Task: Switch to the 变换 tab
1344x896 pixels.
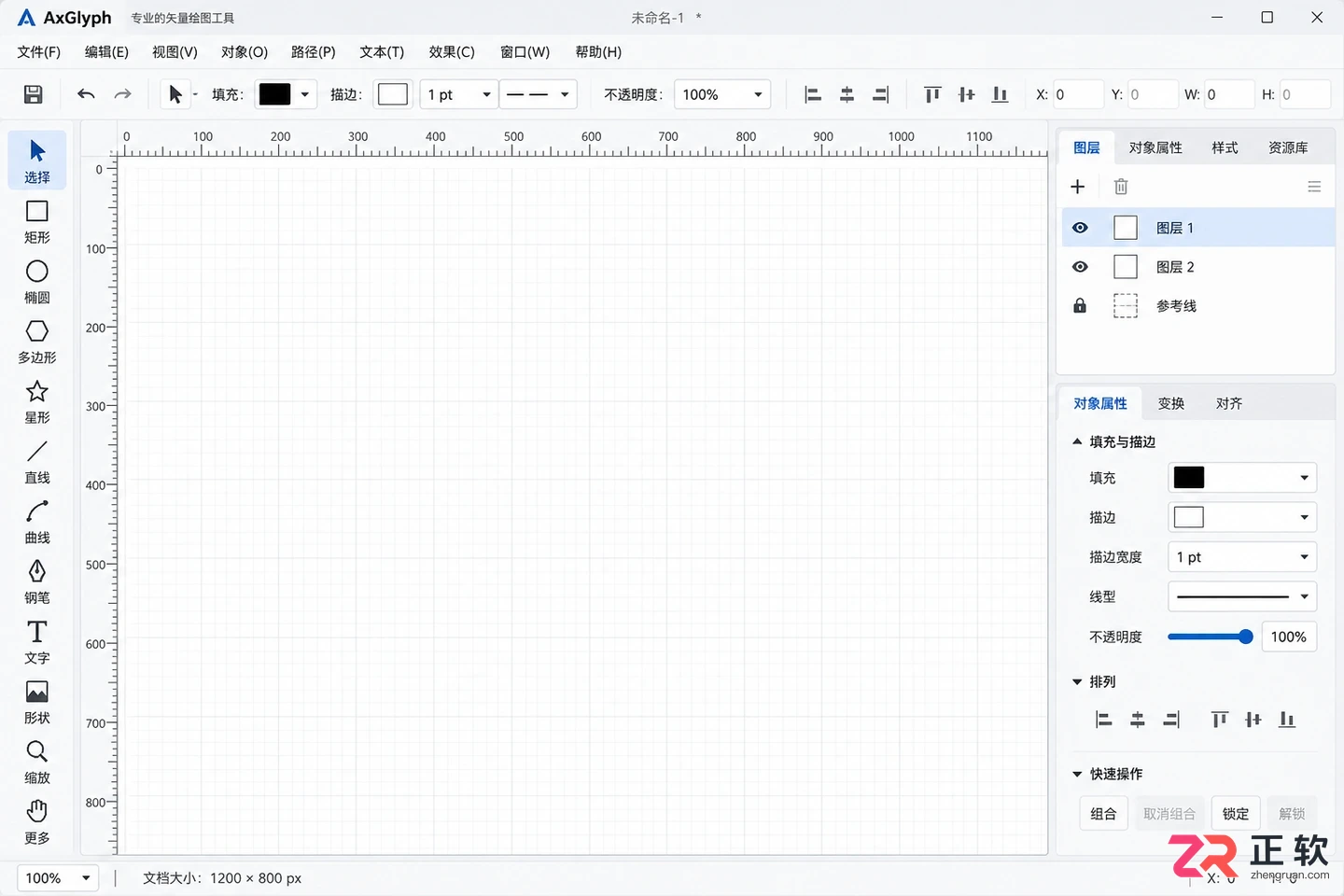Action: [x=1171, y=403]
